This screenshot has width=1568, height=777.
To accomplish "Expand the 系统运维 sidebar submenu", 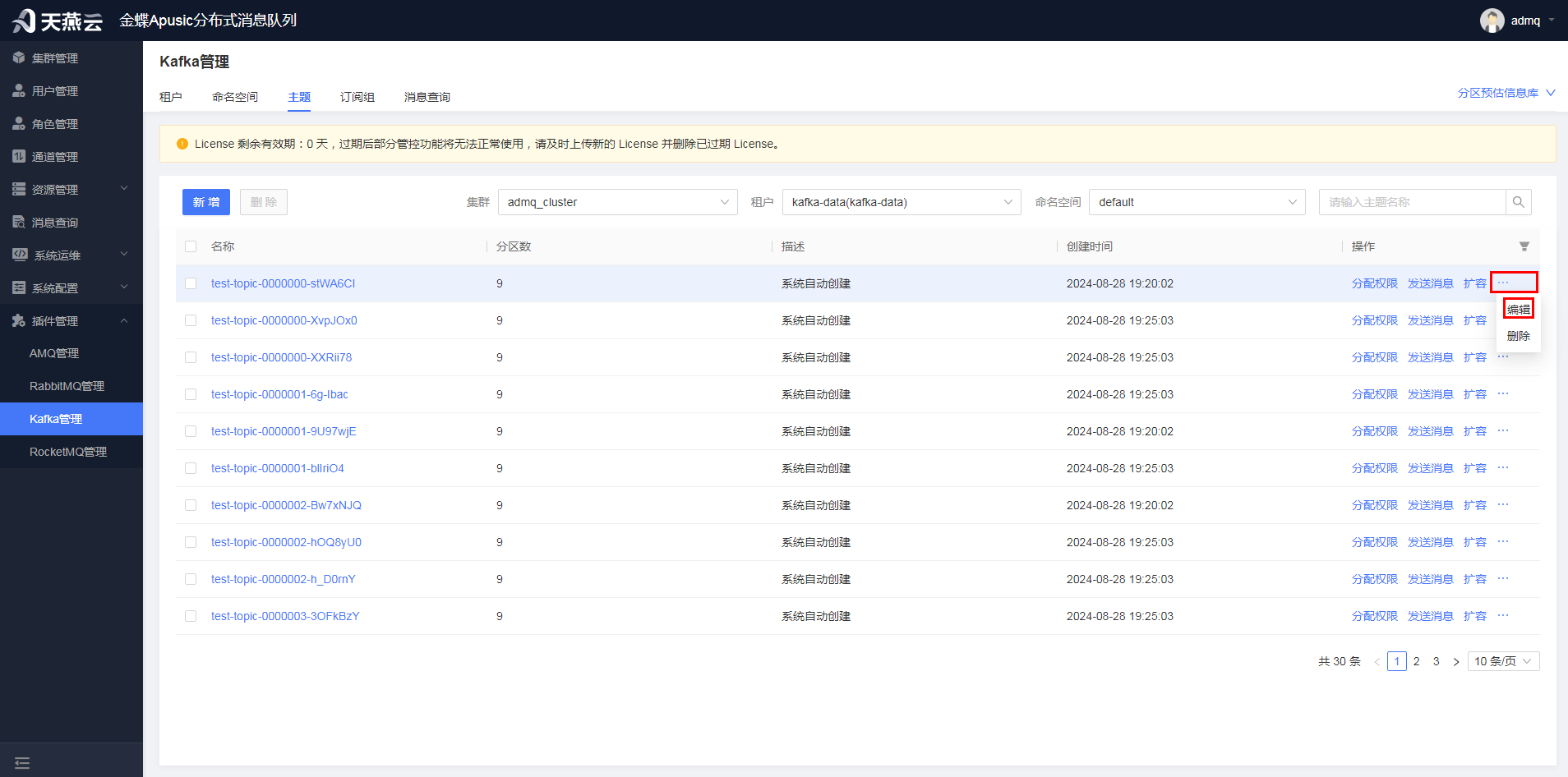I will (124, 255).
